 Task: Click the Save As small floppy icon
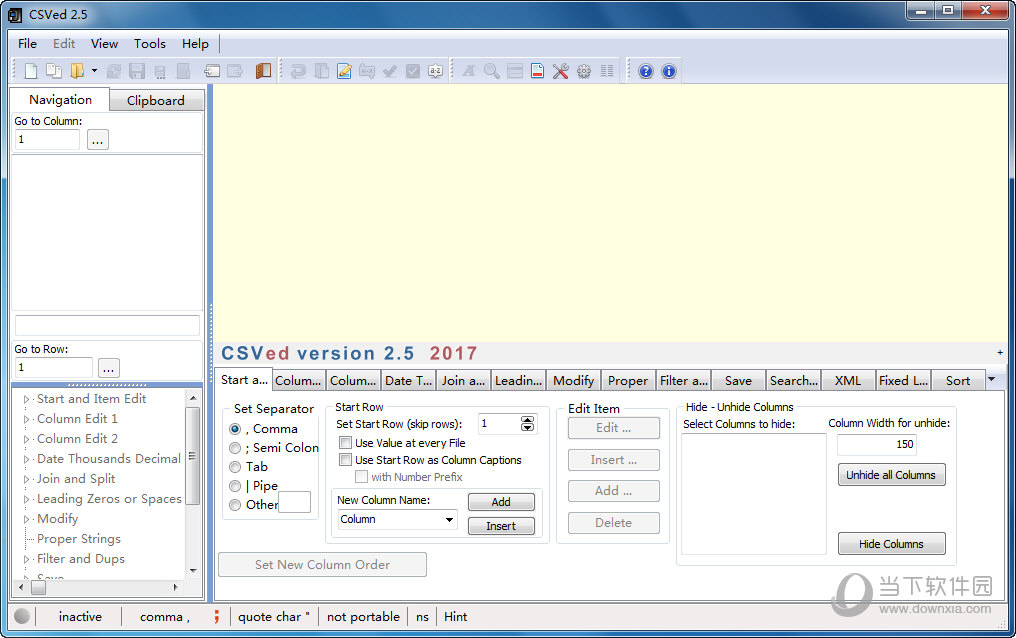pyautogui.click(x=160, y=71)
